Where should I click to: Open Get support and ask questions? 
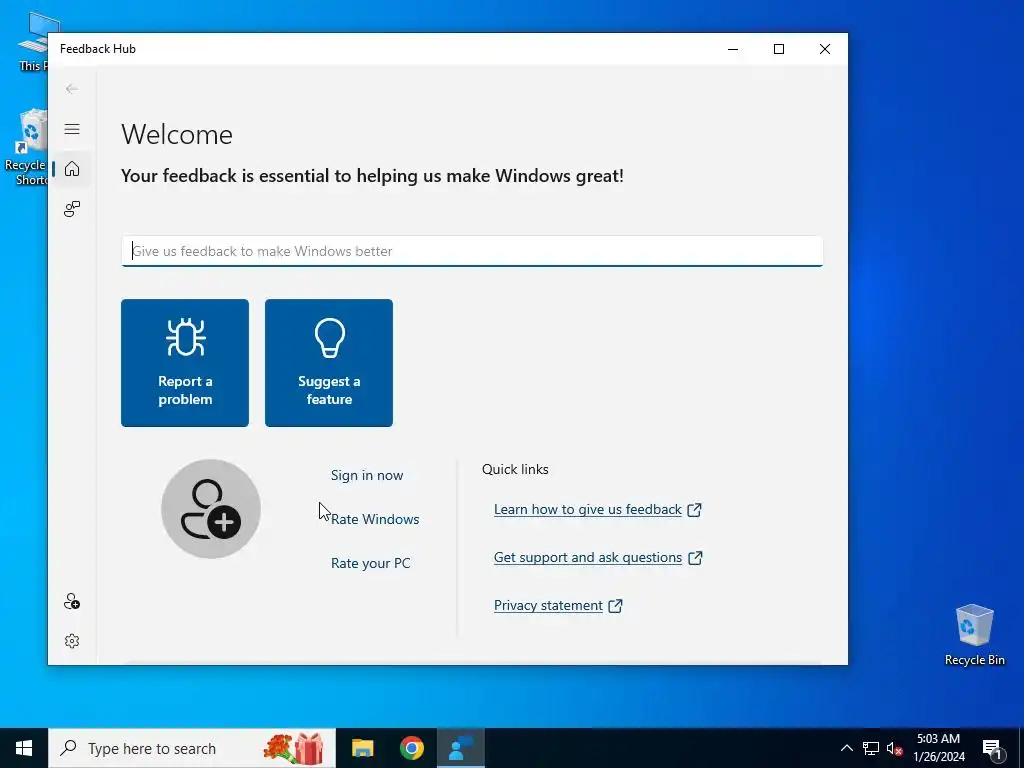pyautogui.click(x=598, y=558)
